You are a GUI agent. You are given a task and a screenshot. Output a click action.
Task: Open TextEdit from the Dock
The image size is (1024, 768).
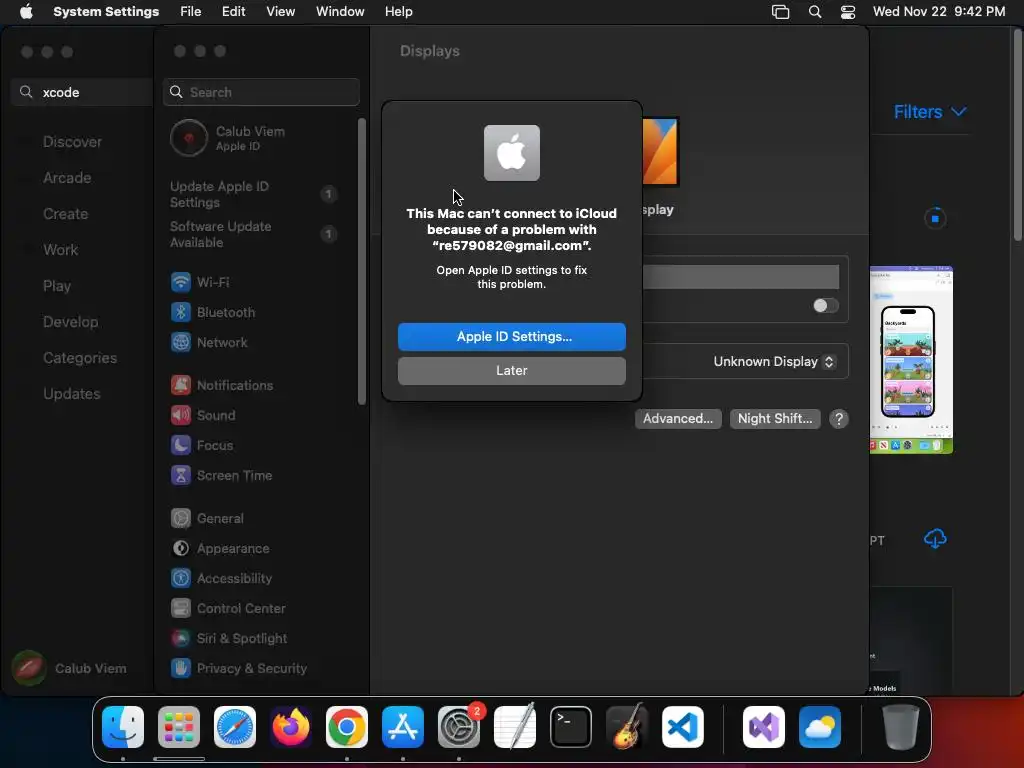pyautogui.click(x=515, y=727)
